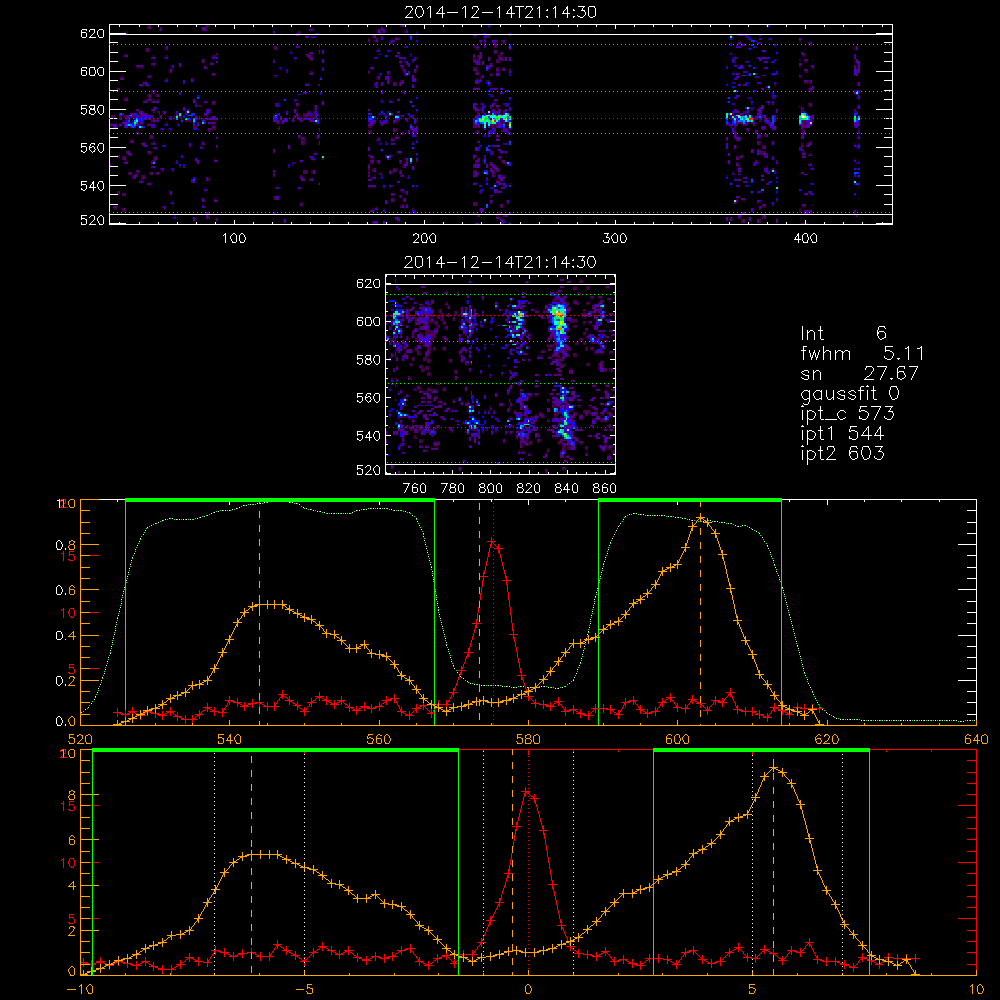The width and height of the screenshot is (1000, 1000).
Task: Click y-axis label 560 on middle image
Action: pyautogui.click(x=368, y=397)
